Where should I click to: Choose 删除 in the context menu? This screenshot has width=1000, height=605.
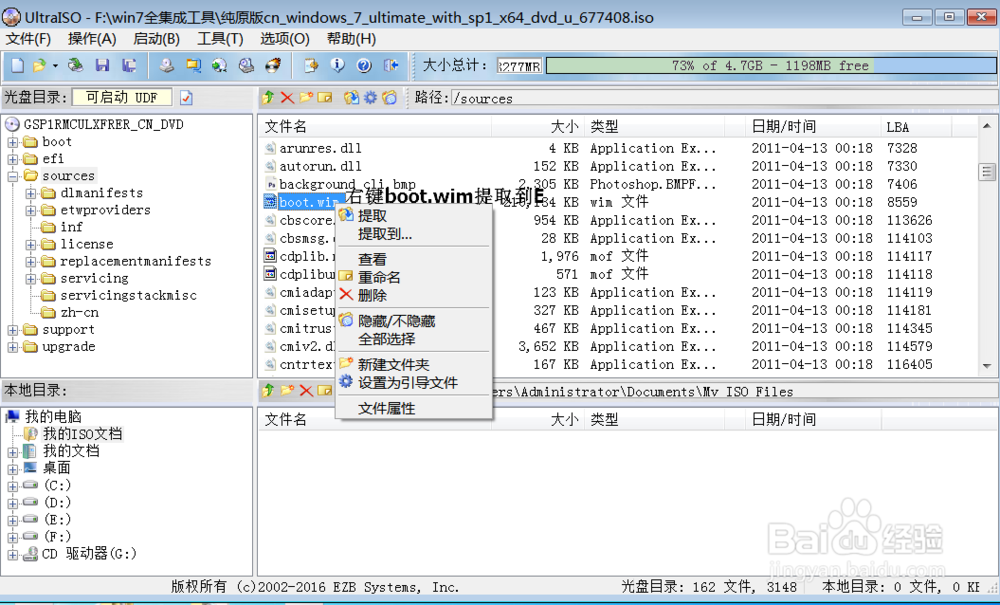[413, 295]
